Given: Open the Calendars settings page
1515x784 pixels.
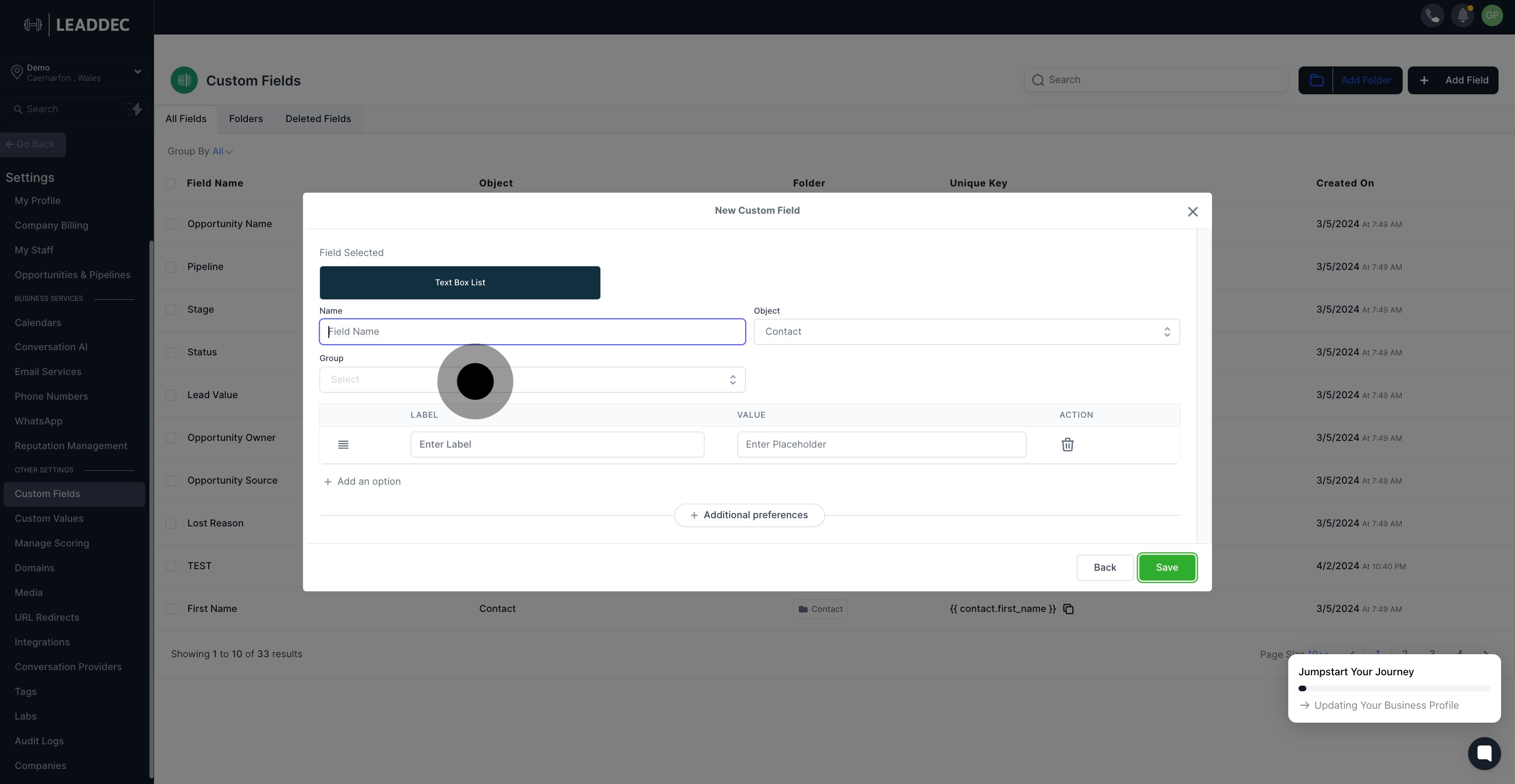Looking at the screenshot, I should [x=38, y=323].
